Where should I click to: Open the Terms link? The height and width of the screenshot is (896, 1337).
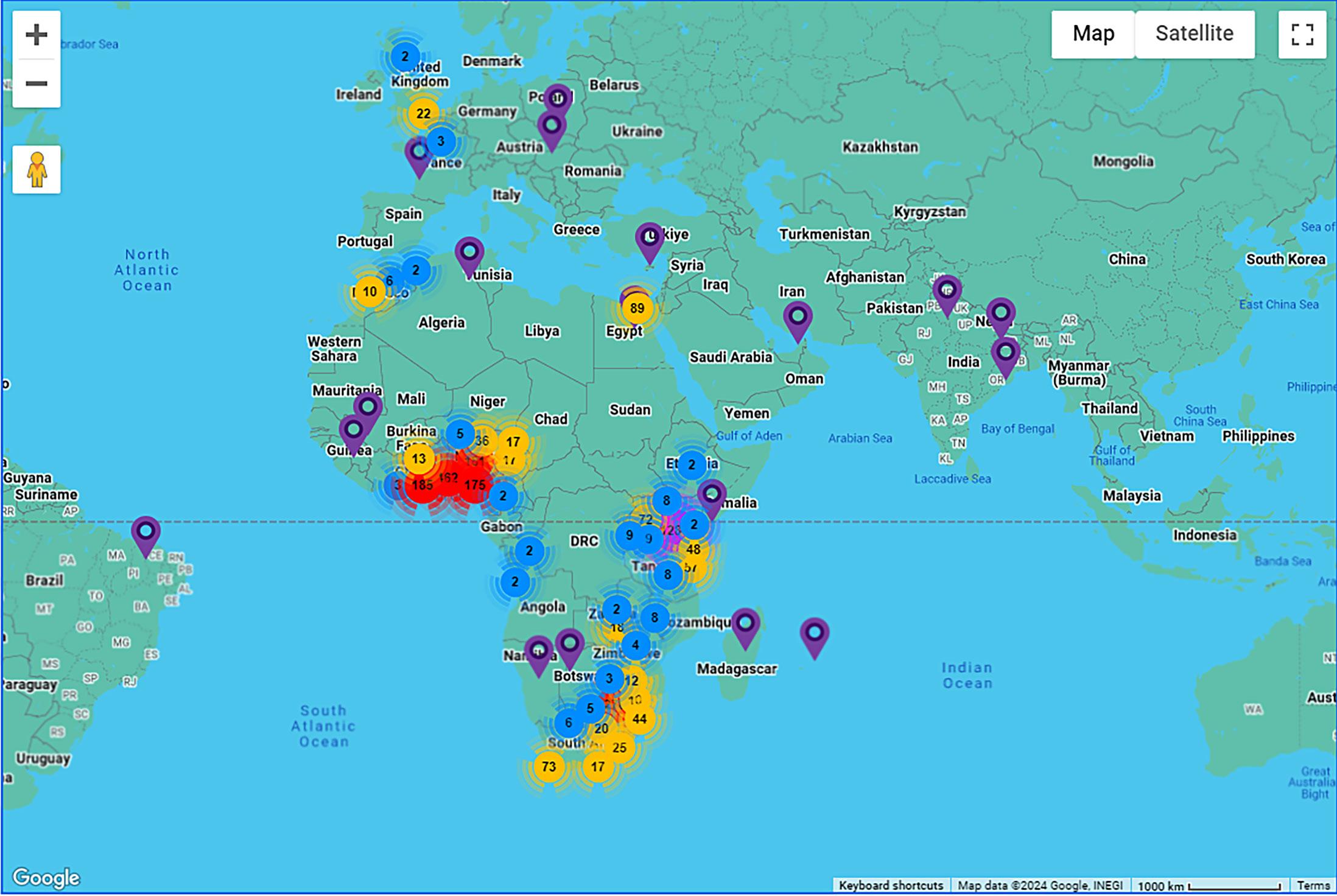point(1313,886)
